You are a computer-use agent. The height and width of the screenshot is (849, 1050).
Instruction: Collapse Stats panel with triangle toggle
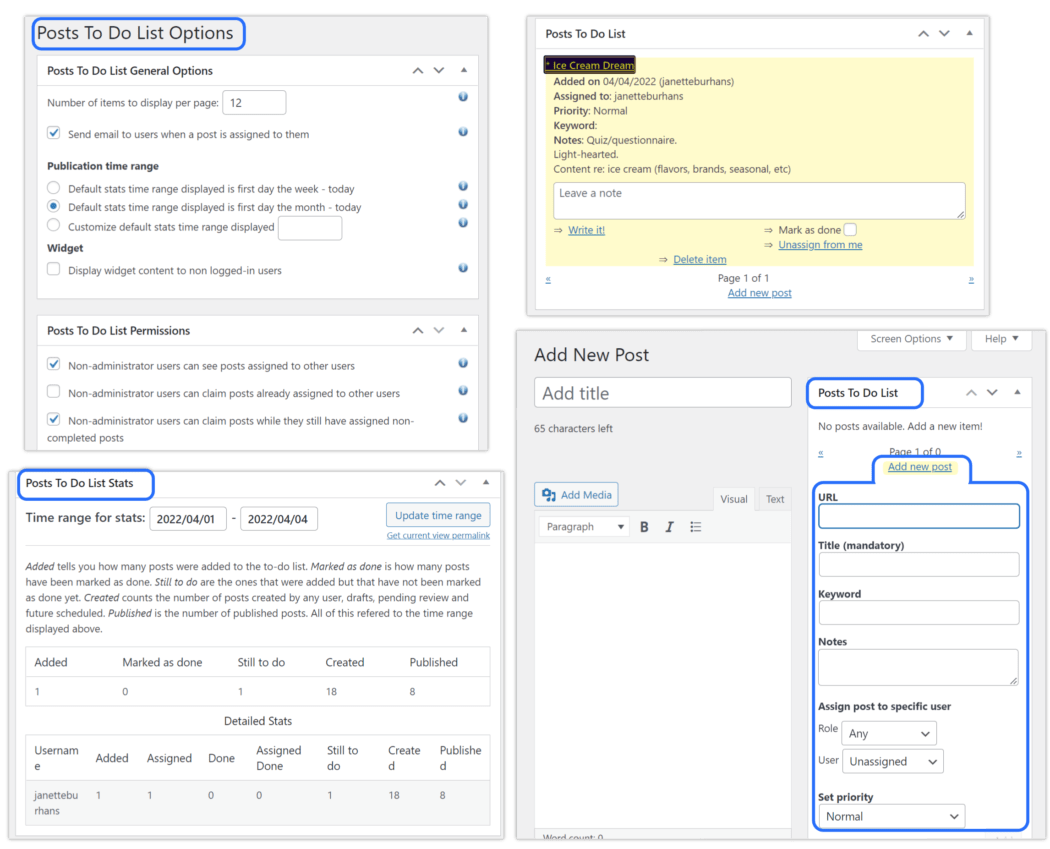click(x=485, y=482)
